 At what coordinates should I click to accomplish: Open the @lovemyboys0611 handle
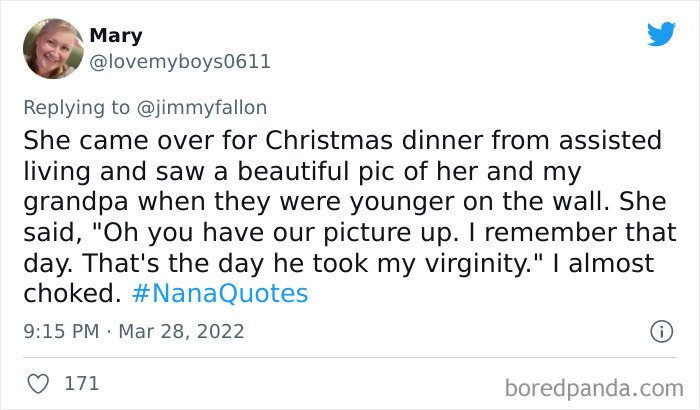tap(180, 62)
